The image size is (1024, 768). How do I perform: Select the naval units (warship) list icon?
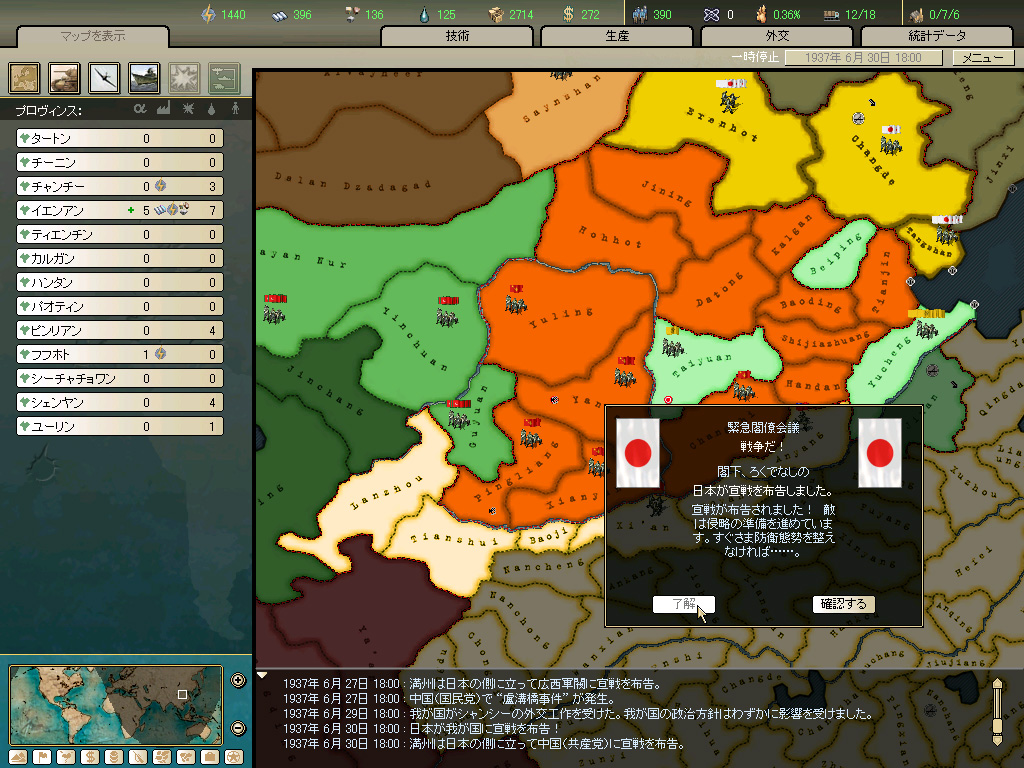144,78
